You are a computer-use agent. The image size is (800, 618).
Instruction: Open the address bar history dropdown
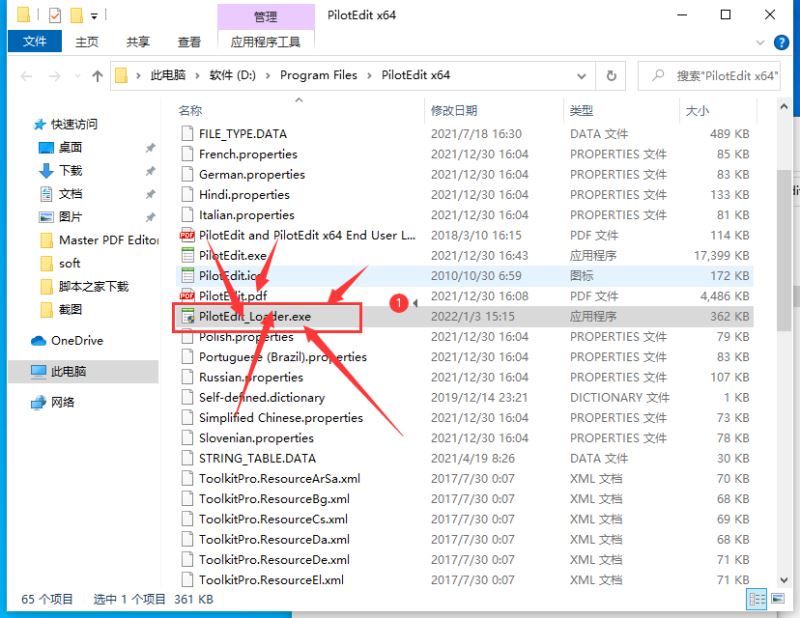(581, 76)
